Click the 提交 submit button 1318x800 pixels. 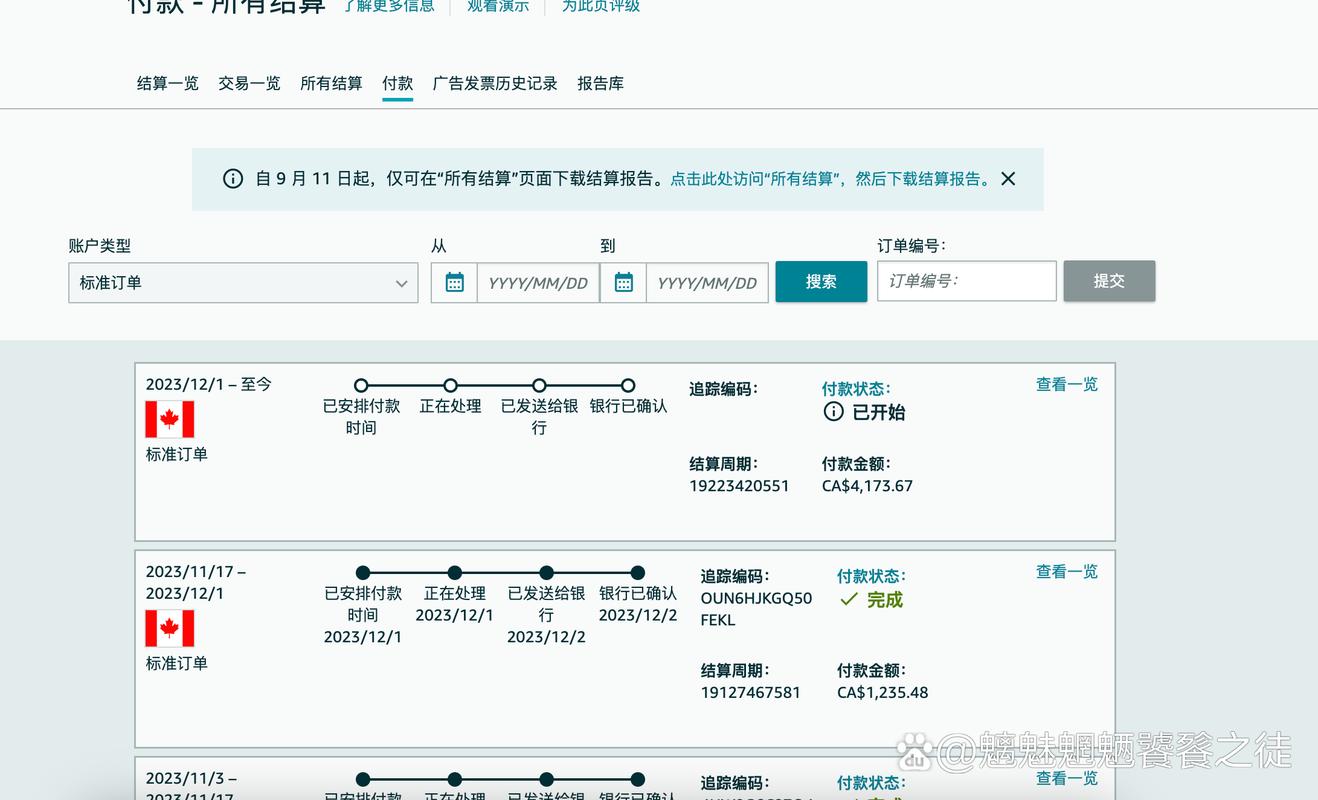click(x=1109, y=281)
